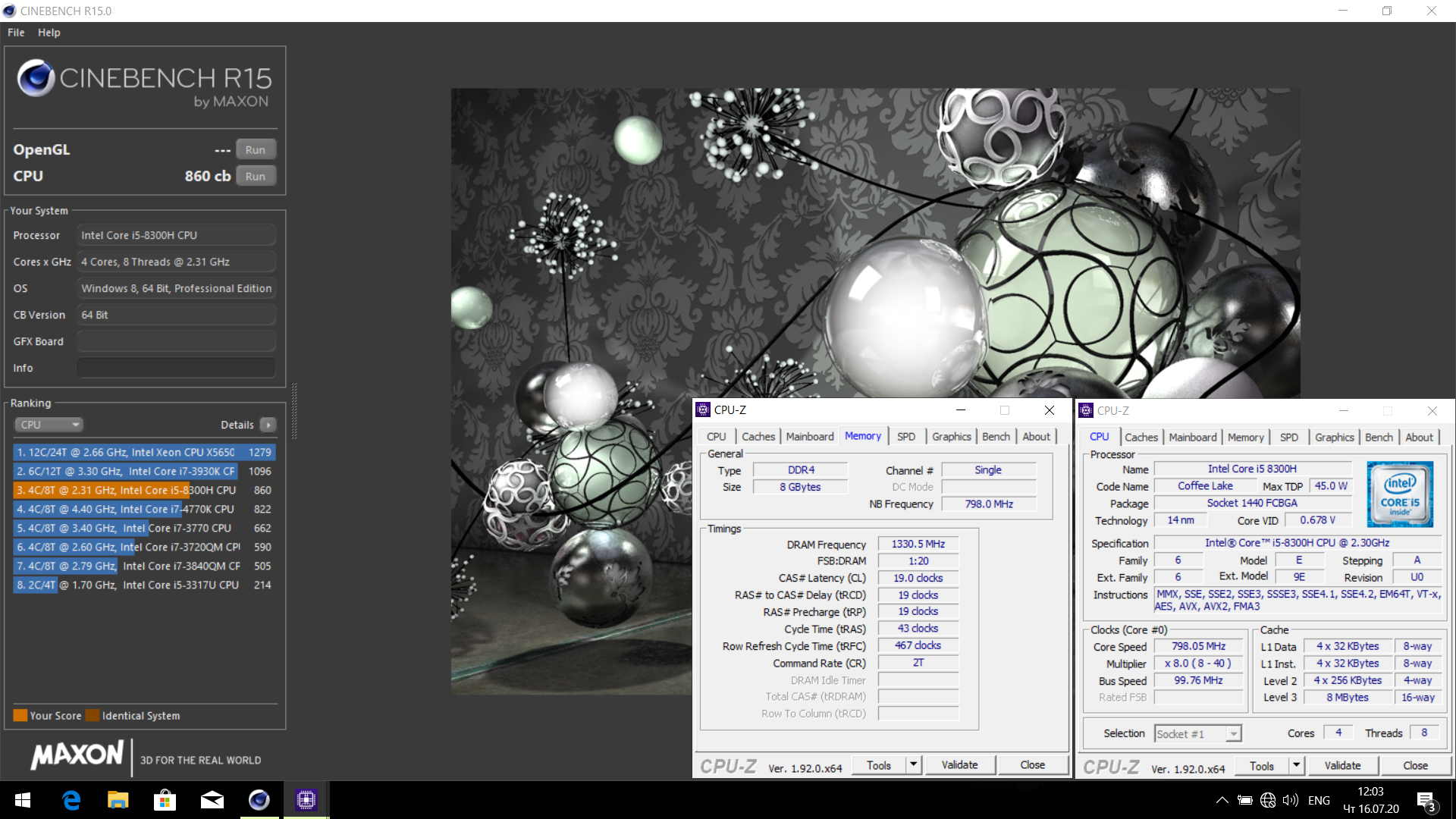Select the i5-8300H ranking entry

point(144,490)
